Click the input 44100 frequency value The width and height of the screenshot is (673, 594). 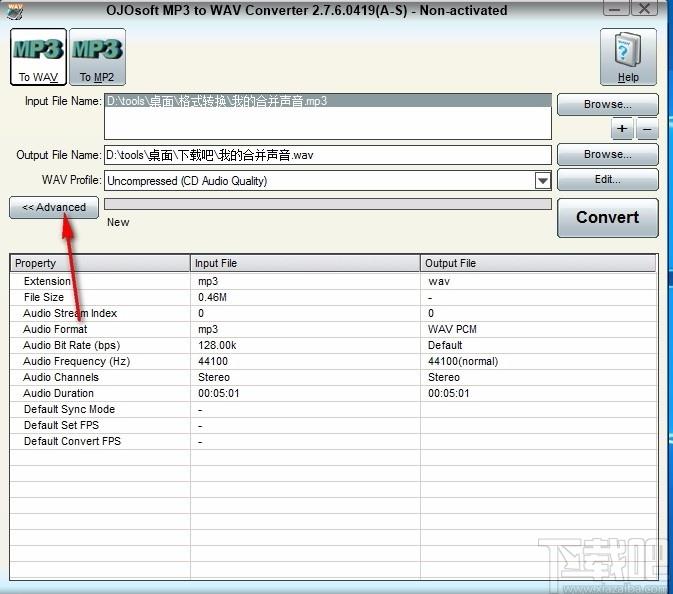(213, 361)
